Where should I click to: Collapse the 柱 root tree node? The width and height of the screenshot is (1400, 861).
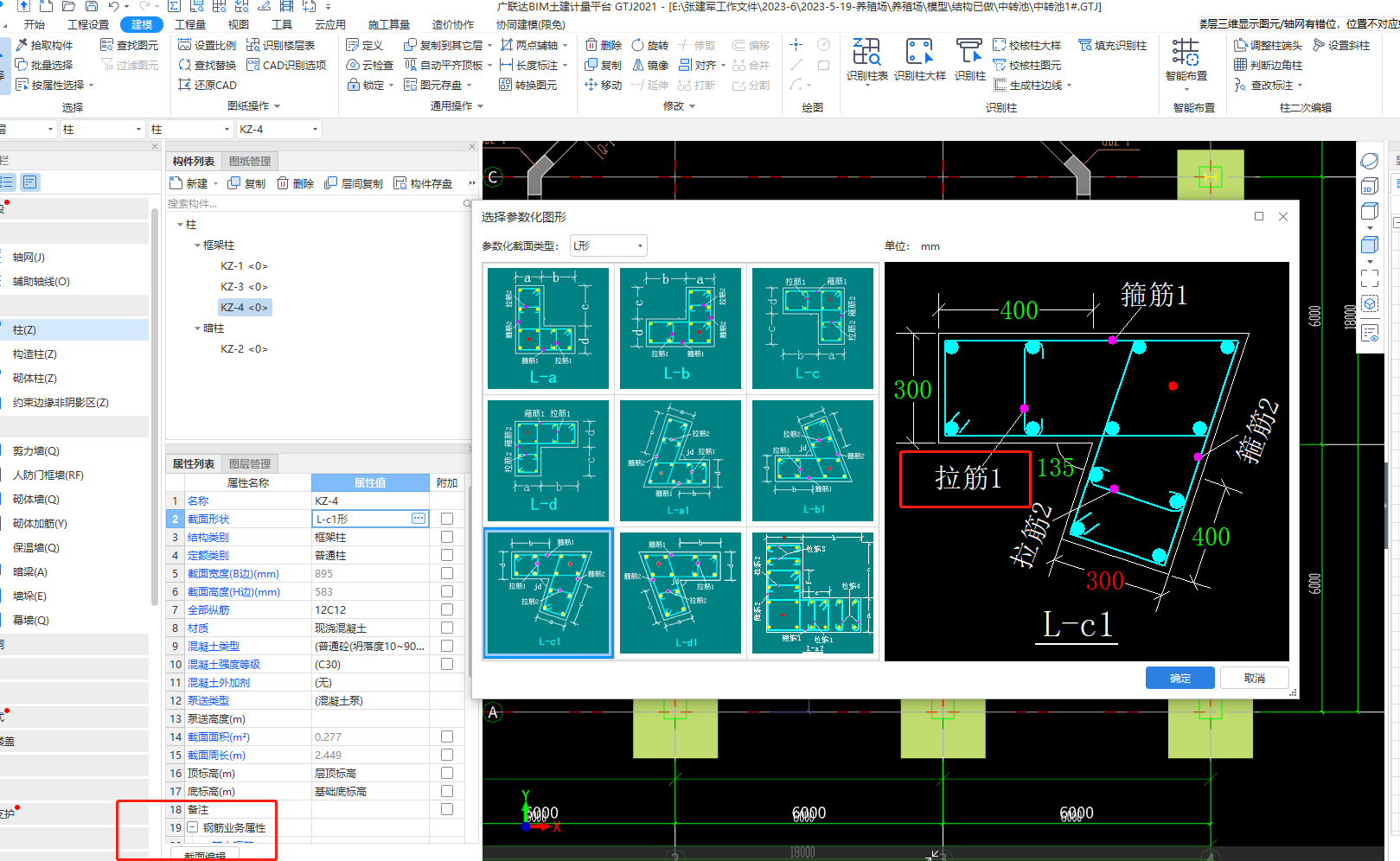point(180,225)
